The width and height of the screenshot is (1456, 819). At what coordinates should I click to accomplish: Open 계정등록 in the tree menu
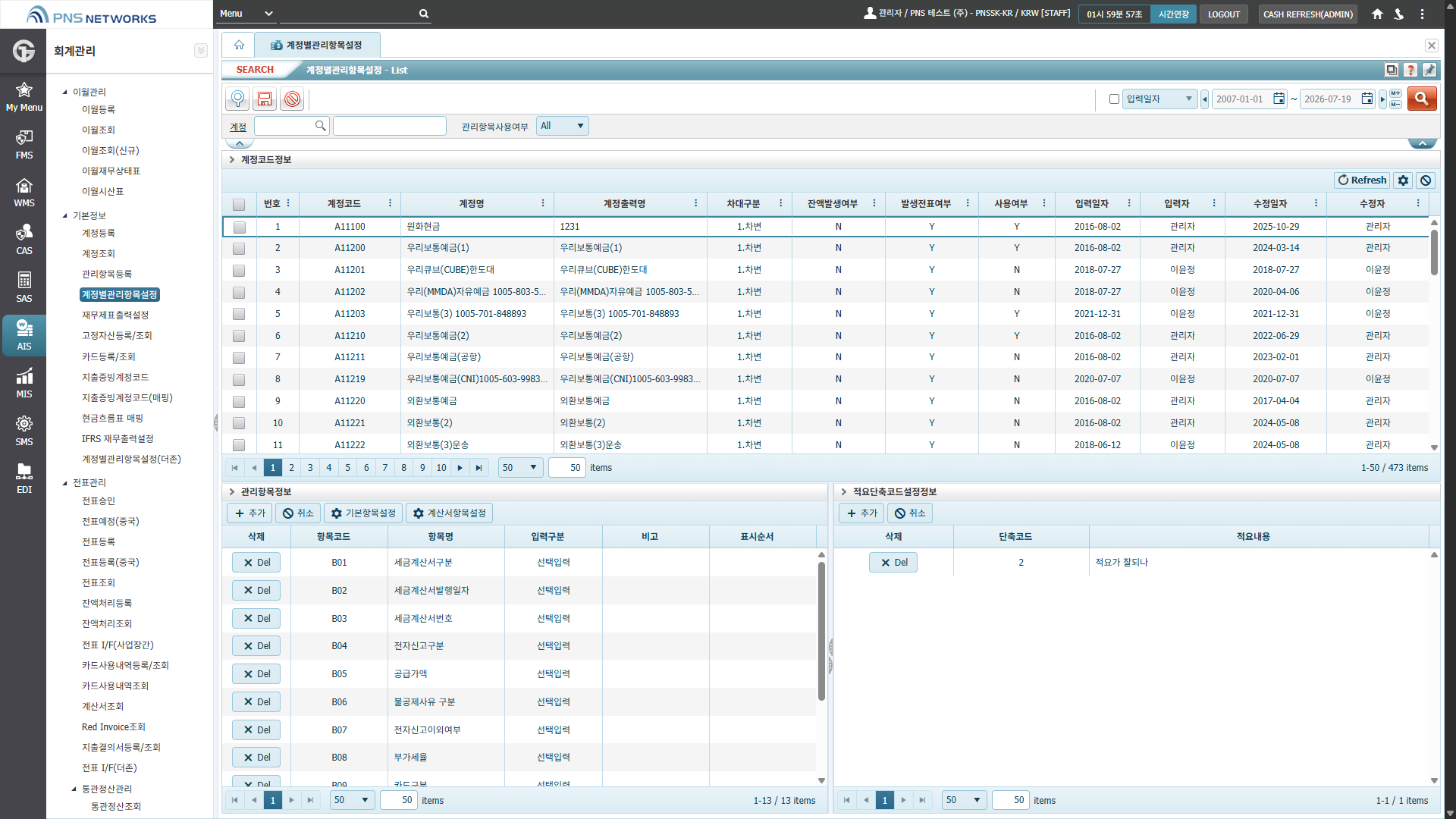coord(99,233)
